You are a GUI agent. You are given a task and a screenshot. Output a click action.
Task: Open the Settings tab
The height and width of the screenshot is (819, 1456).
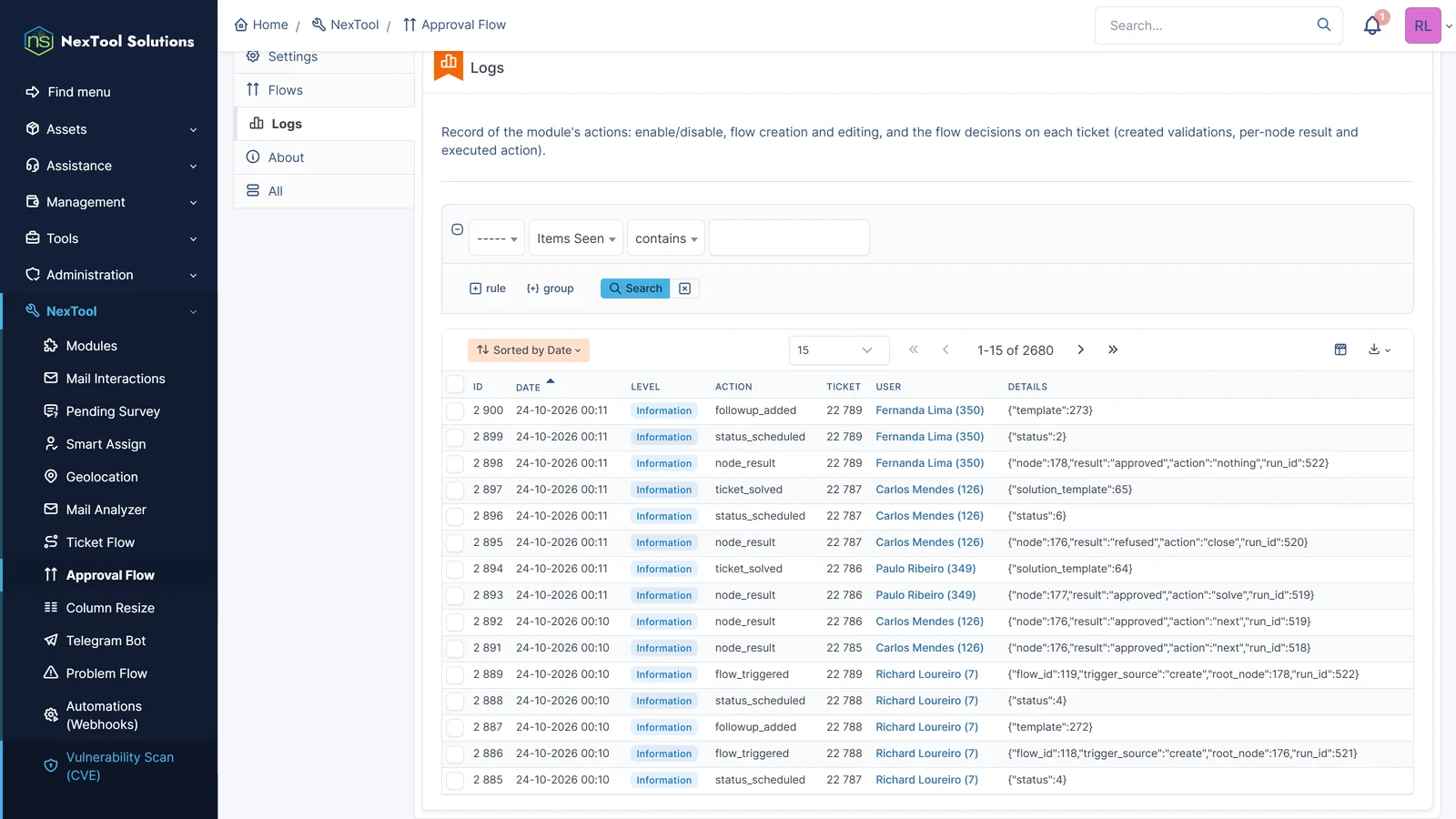coord(324,56)
